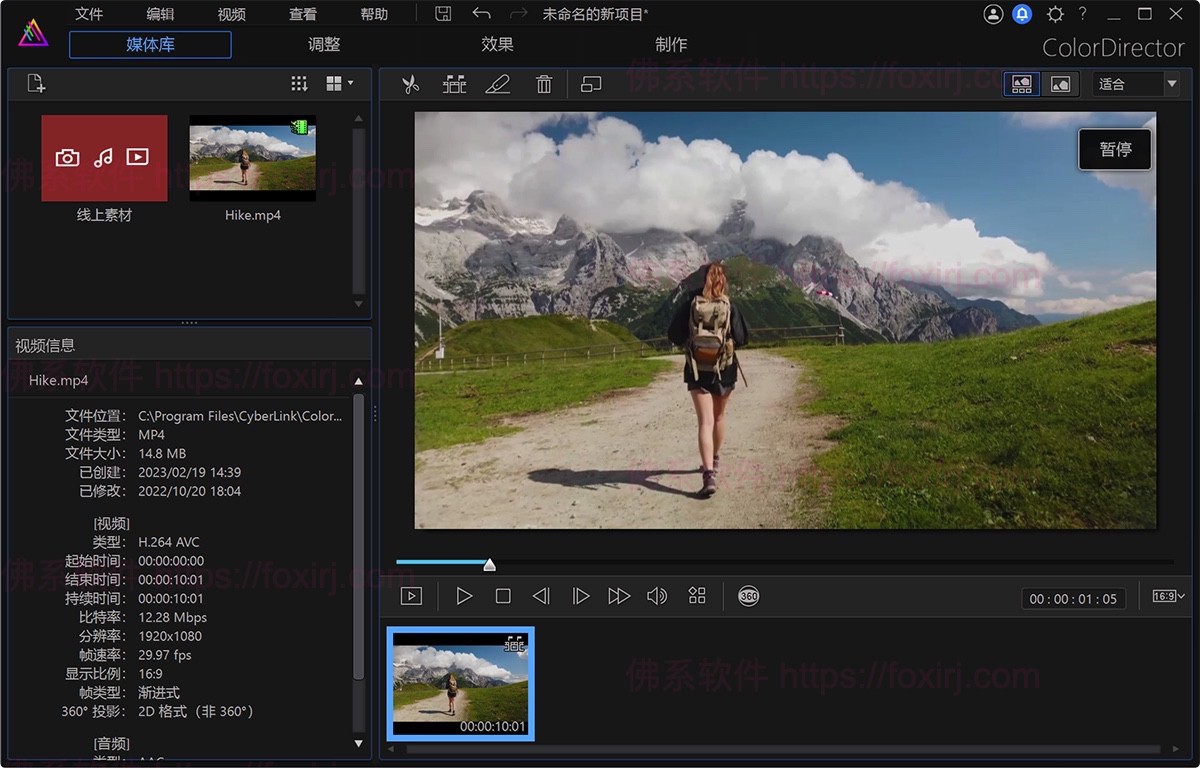Select the pen adjustment tool

(499, 84)
